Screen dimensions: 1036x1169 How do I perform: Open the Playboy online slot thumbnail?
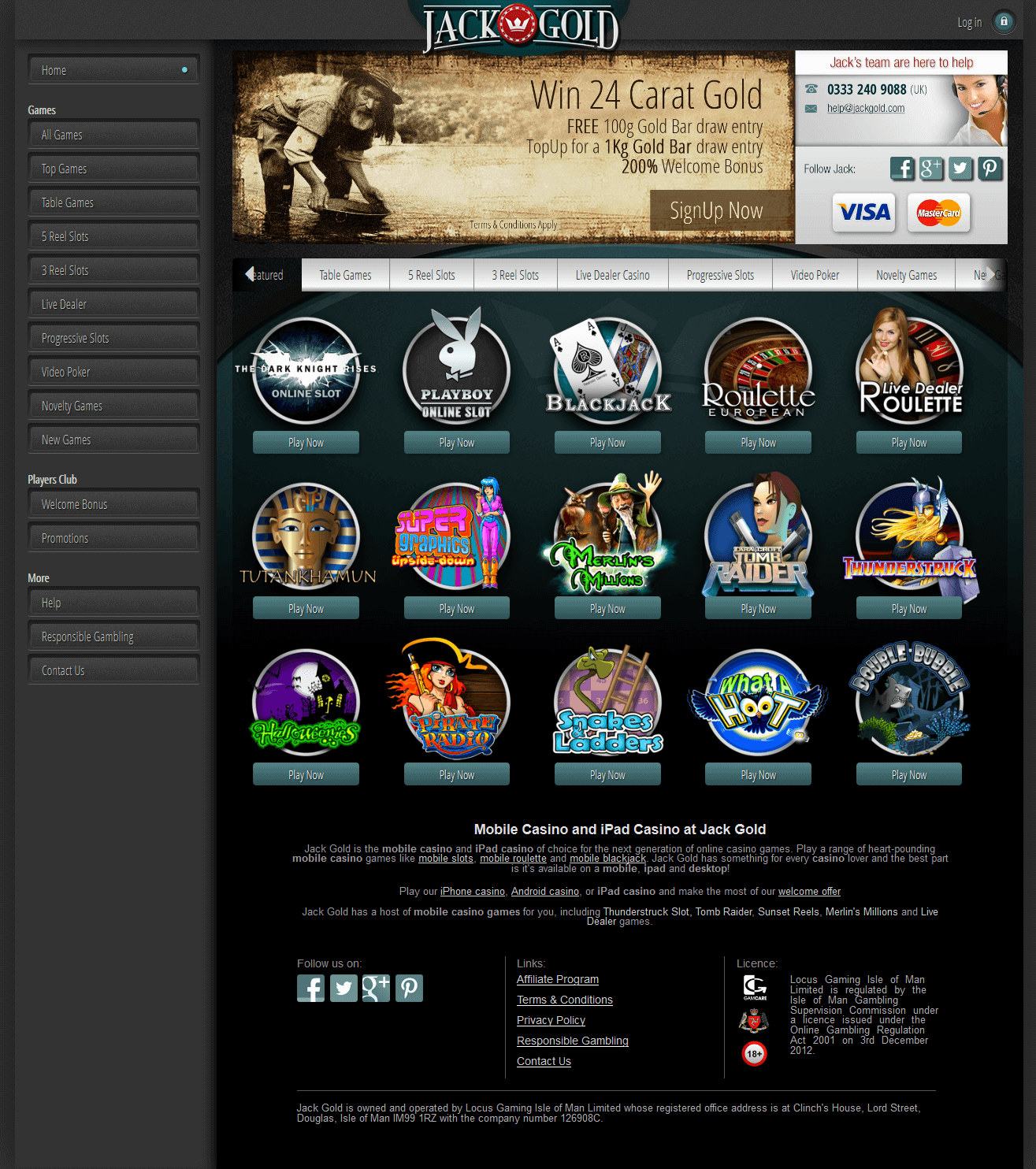coord(457,365)
